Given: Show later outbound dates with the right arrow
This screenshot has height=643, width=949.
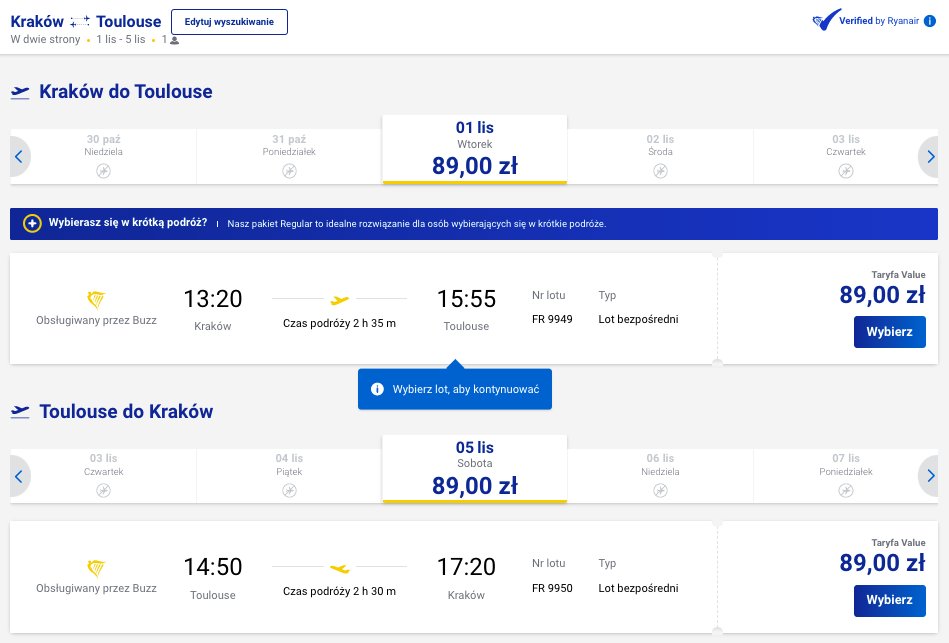Looking at the screenshot, I should (x=930, y=157).
